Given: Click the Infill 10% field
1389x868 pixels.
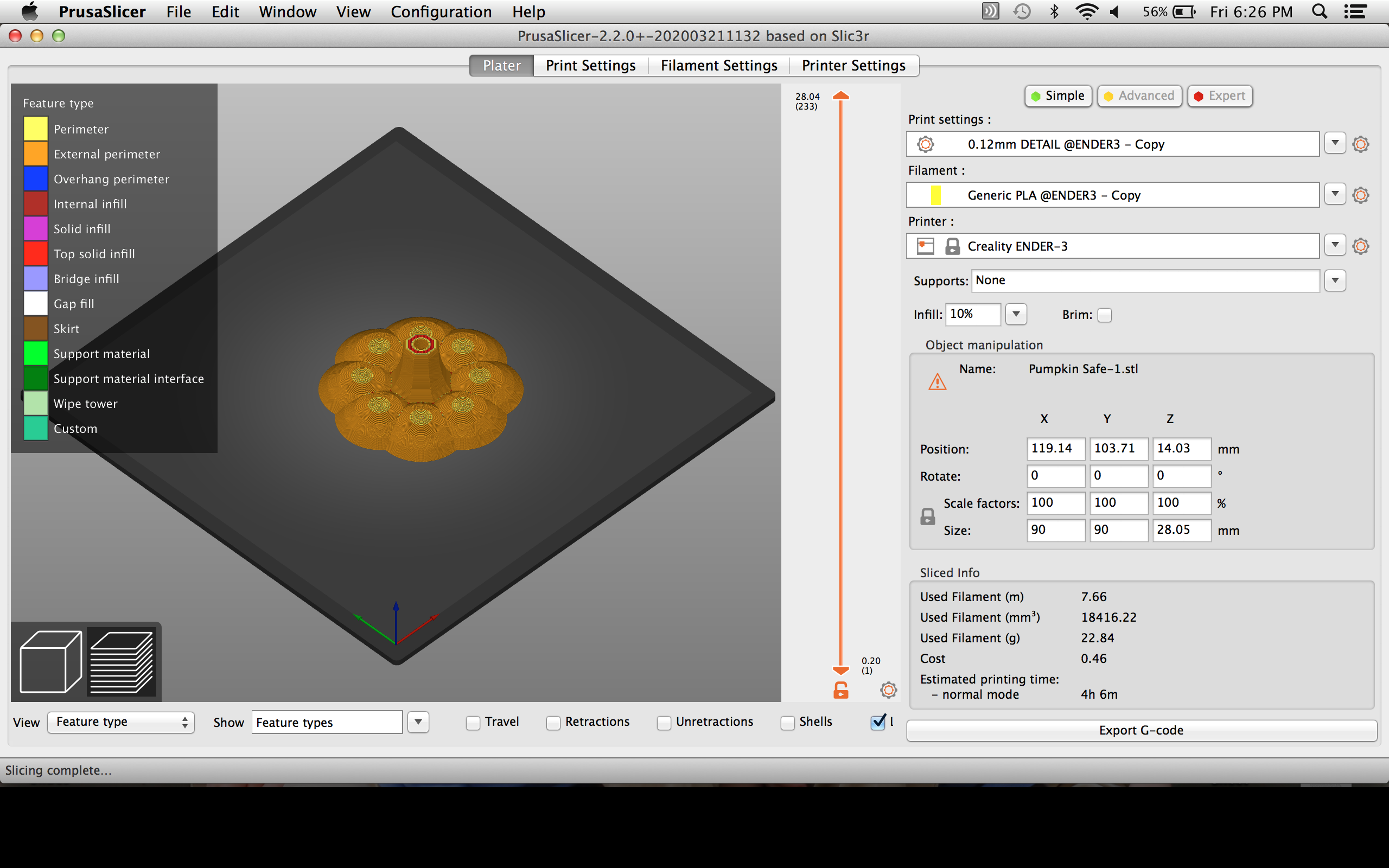Looking at the screenshot, I should pyautogui.click(x=973, y=314).
